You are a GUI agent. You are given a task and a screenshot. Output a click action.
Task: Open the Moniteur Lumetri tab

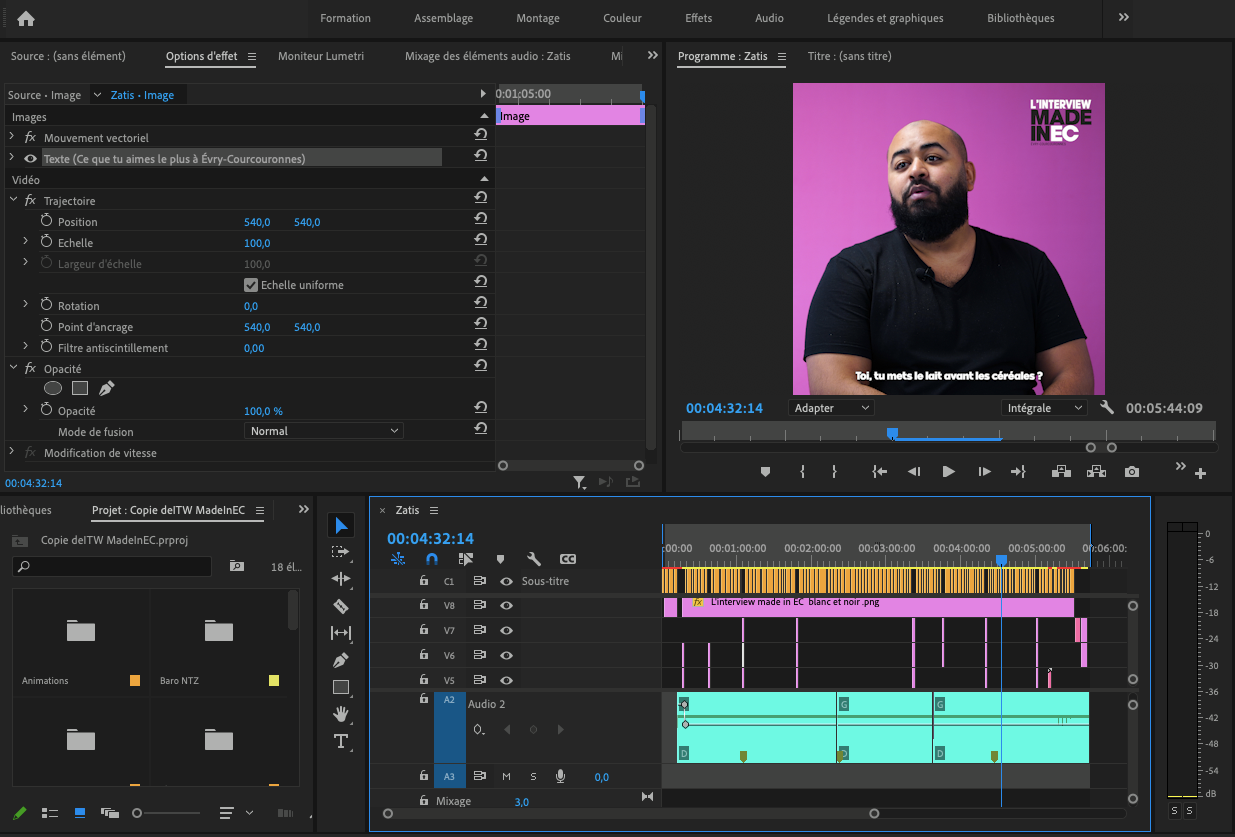point(321,56)
